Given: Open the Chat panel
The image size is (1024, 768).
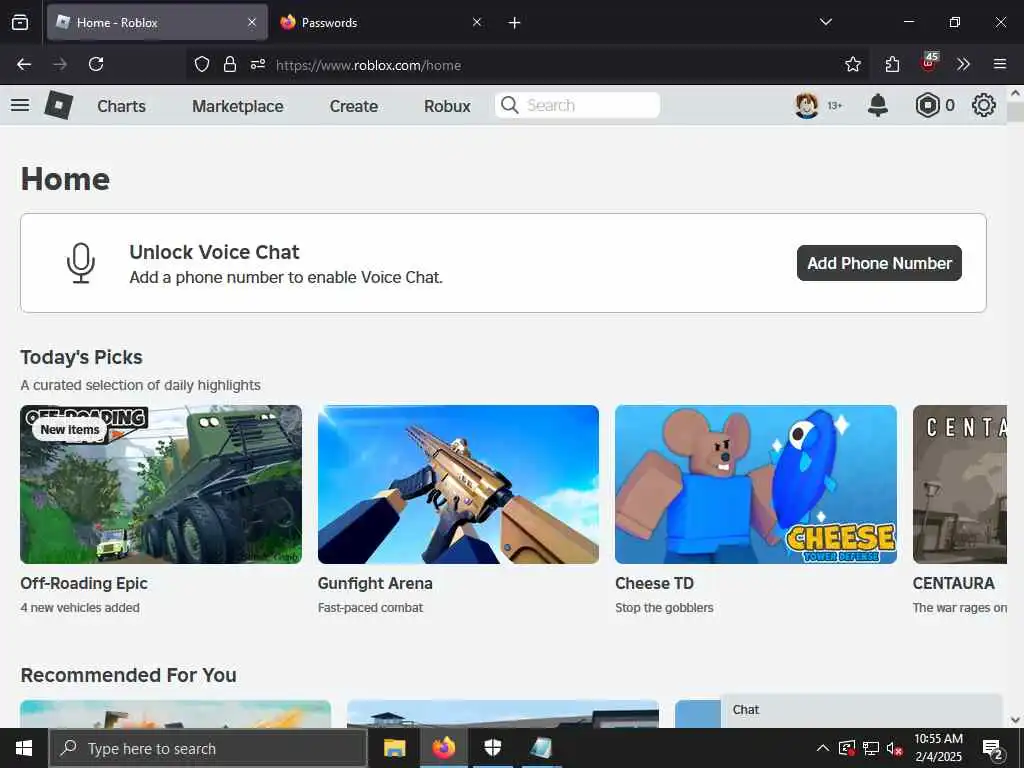Looking at the screenshot, I should (x=861, y=710).
